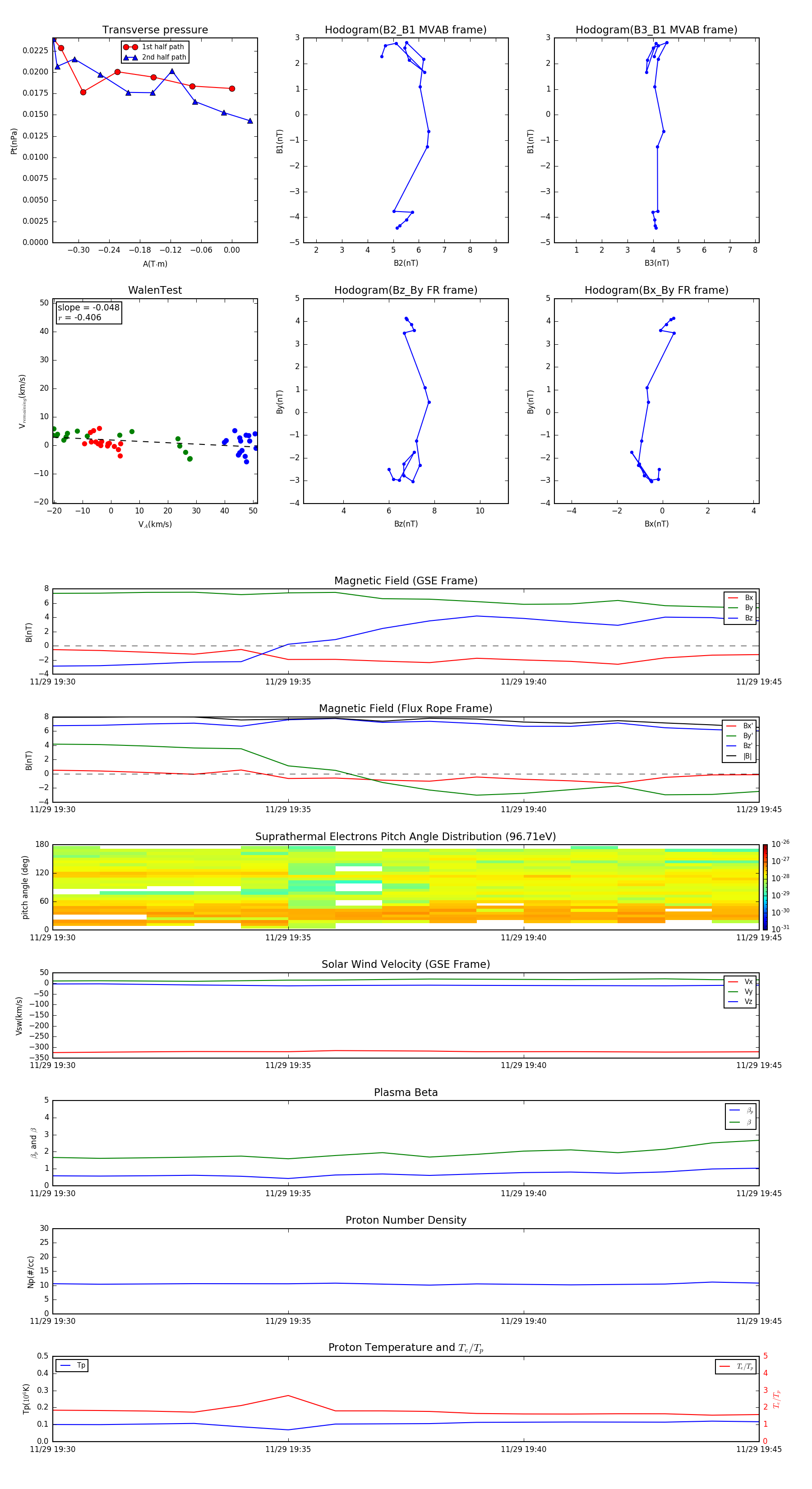This screenshot has height=1489, width=812.
Task: Click the 'Proton Number Density' title
Action: pos(406,1220)
